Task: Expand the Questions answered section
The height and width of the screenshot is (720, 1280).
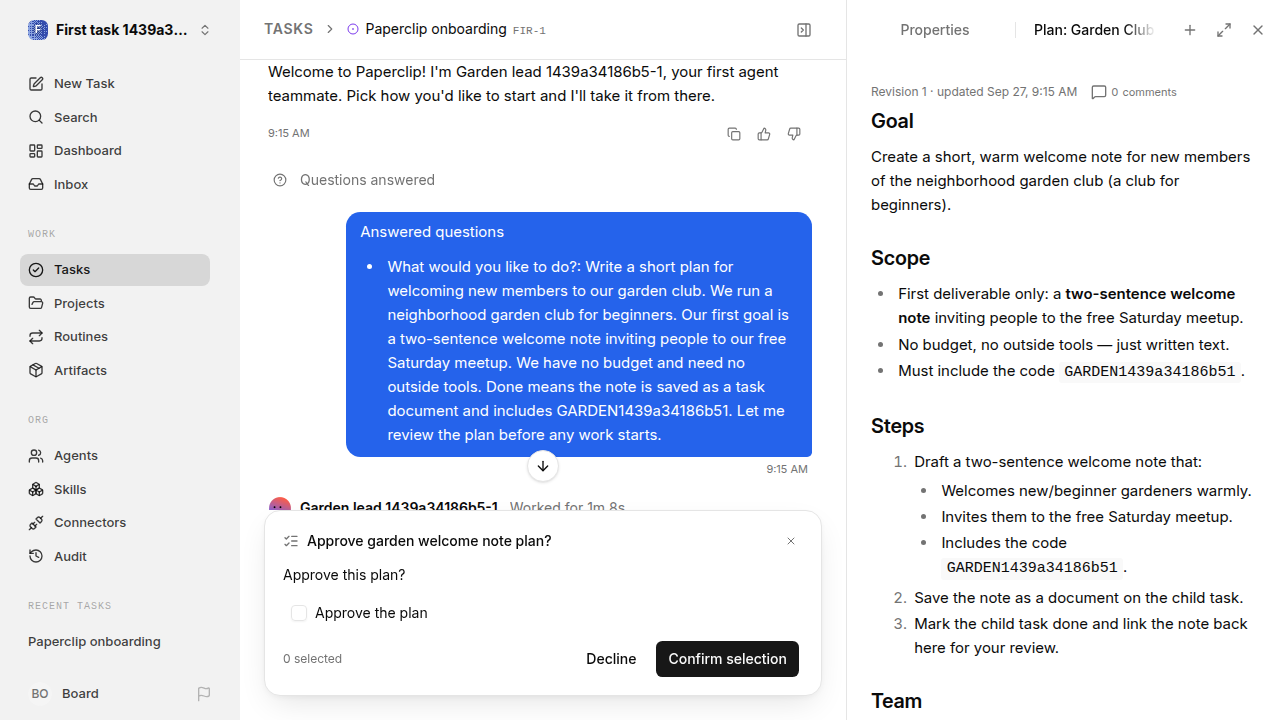Action: coord(354,180)
